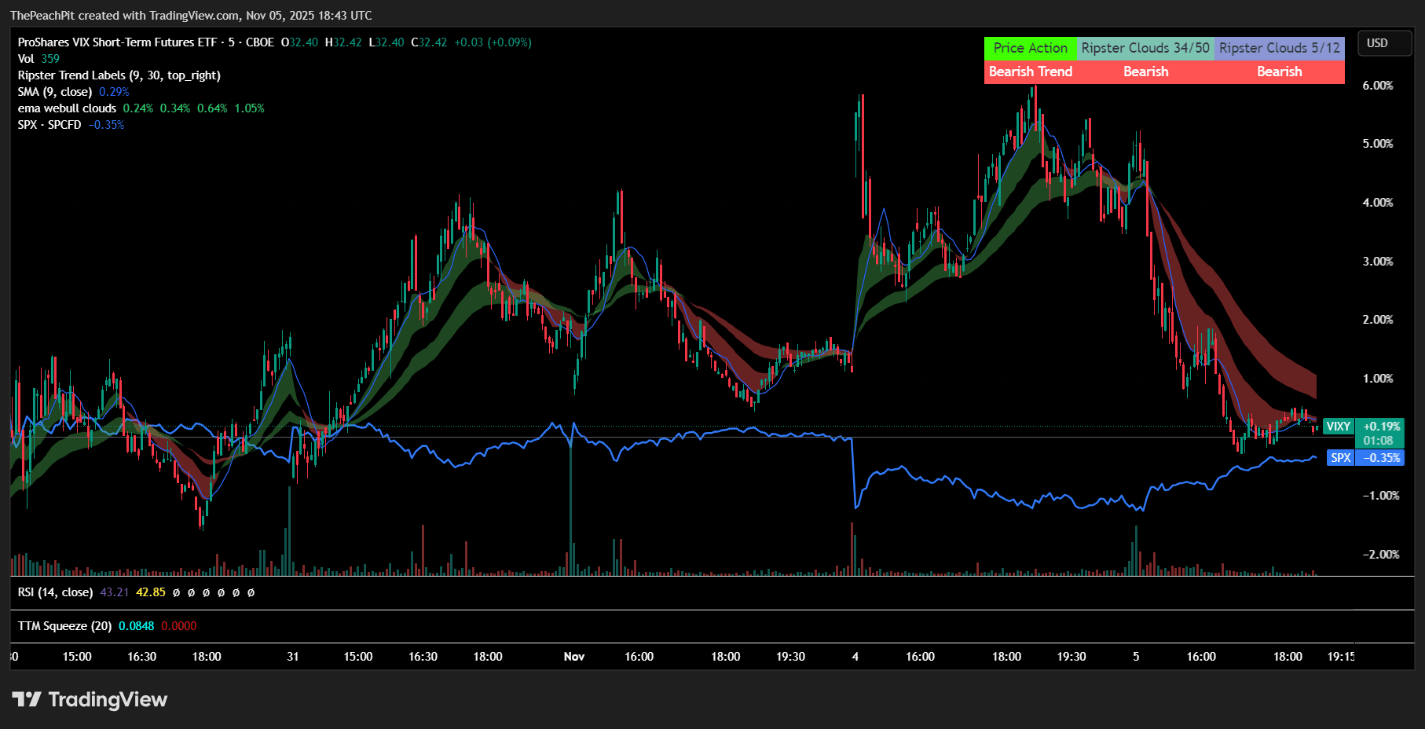Screen dimensions: 1425x729
Task: Click the green VIXY price label
Action: [x=1337, y=426]
